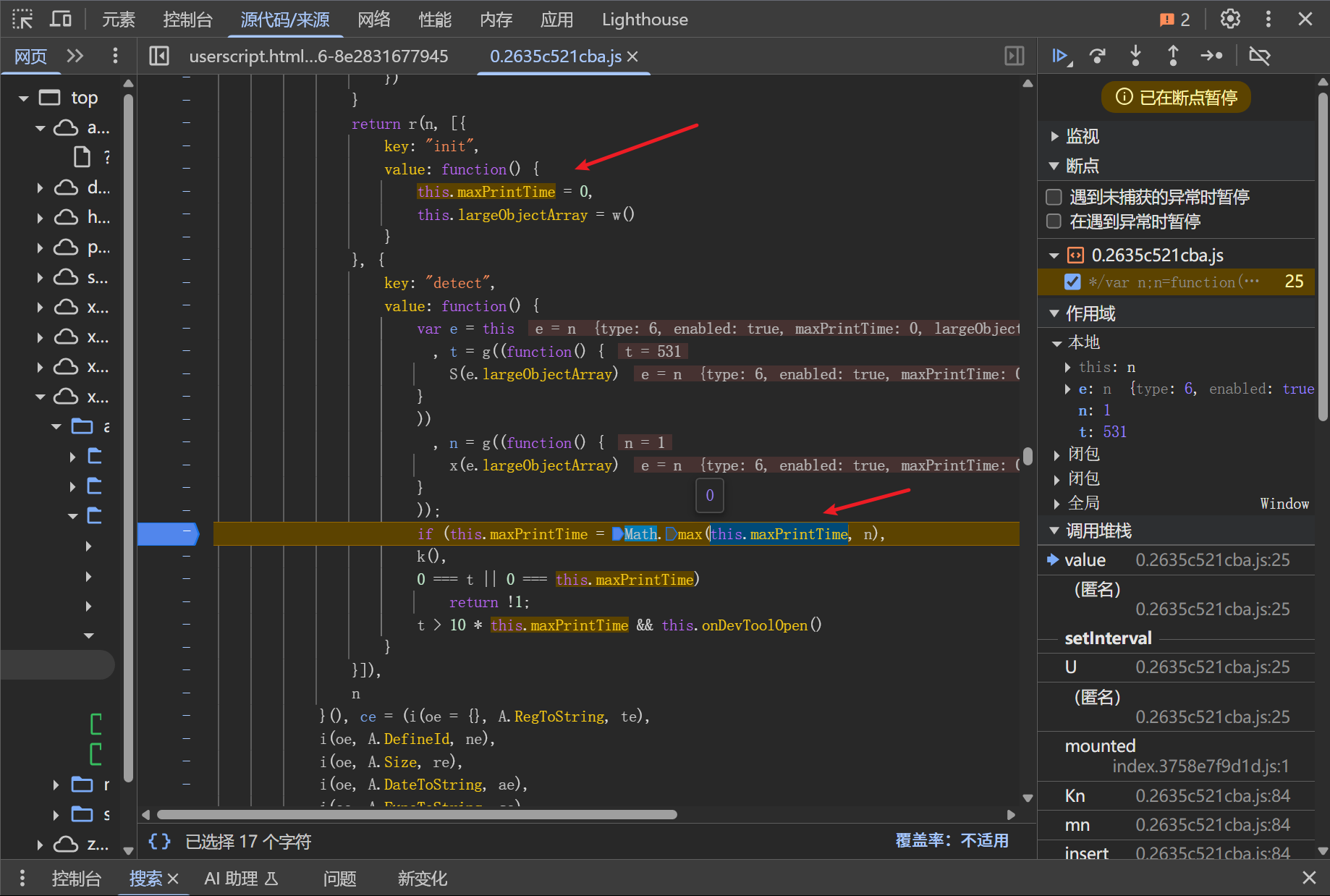Enable pause on uncaught exceptions checkbox

(1054, 197)
